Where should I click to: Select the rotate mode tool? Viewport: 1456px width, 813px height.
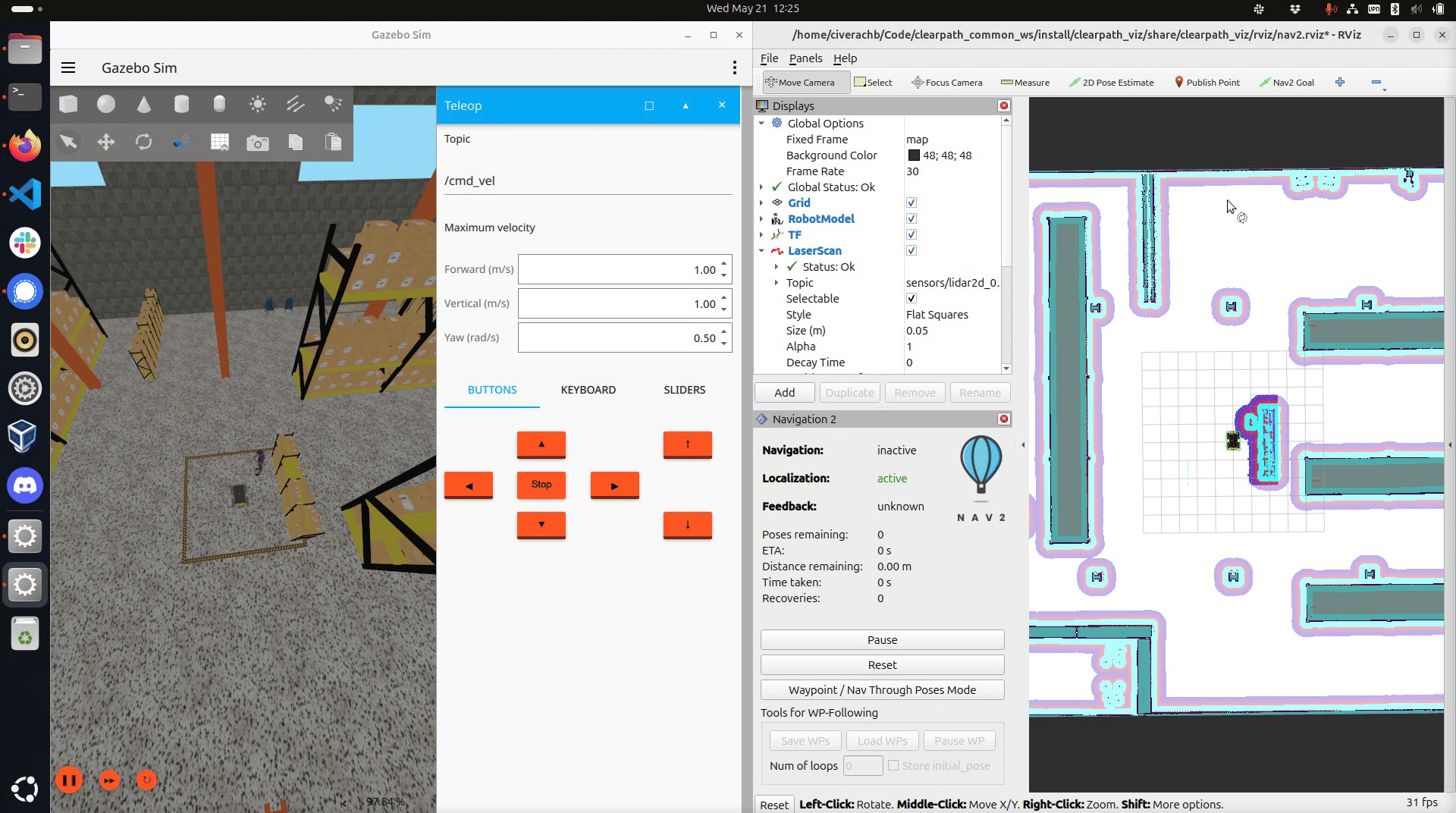144,143
